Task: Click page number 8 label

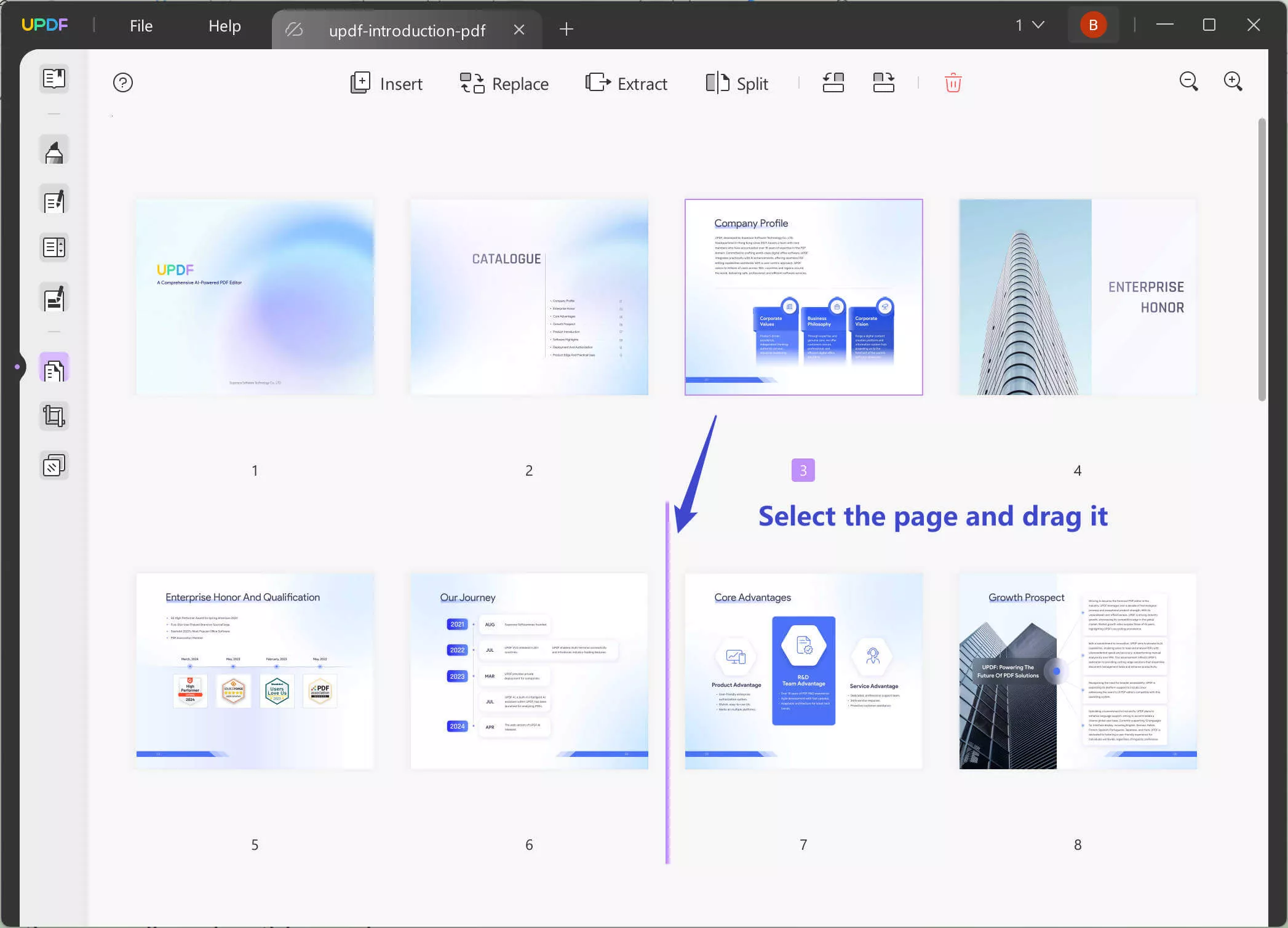Action: point(1078,845)
